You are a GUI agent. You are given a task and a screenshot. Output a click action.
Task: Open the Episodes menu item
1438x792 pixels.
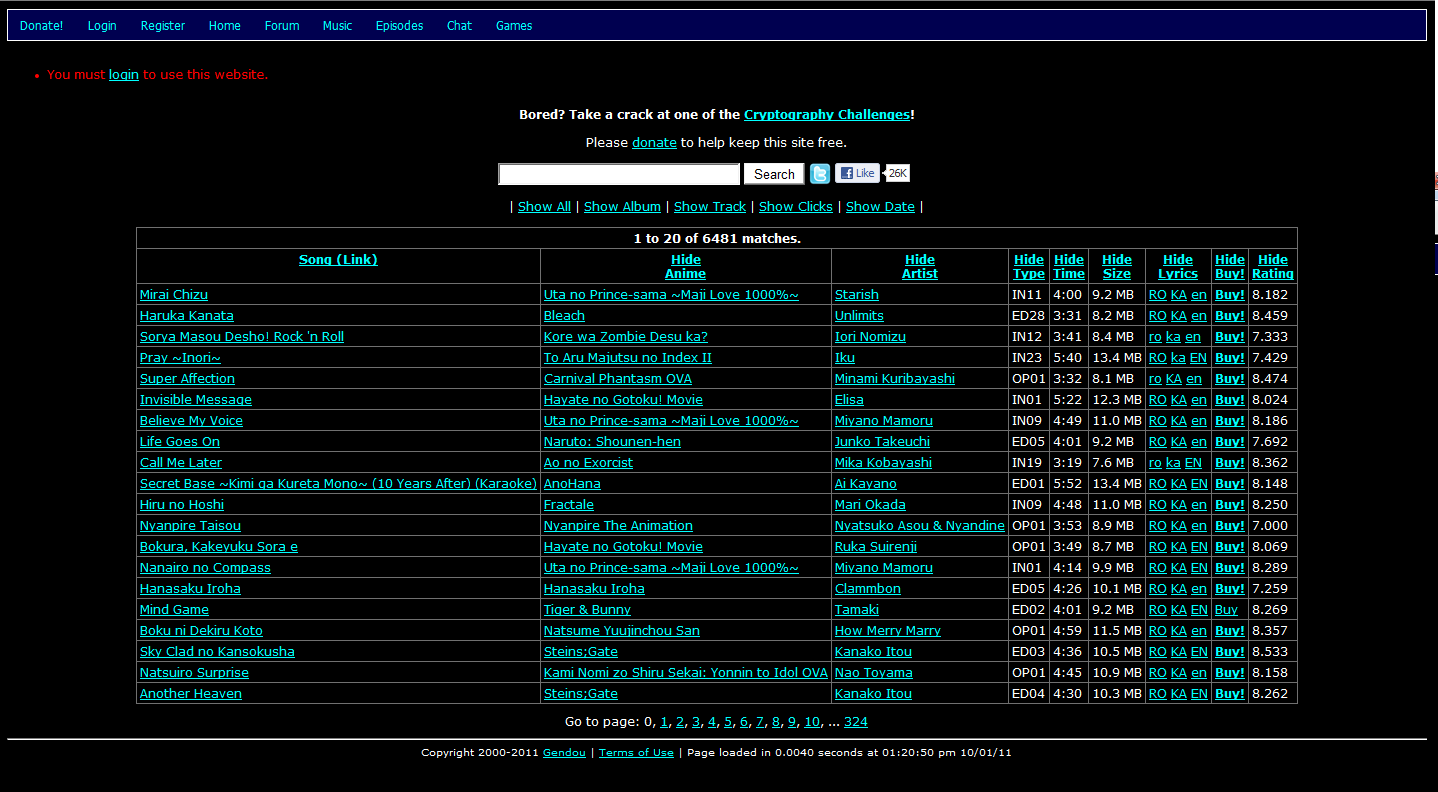click(400, 26)
